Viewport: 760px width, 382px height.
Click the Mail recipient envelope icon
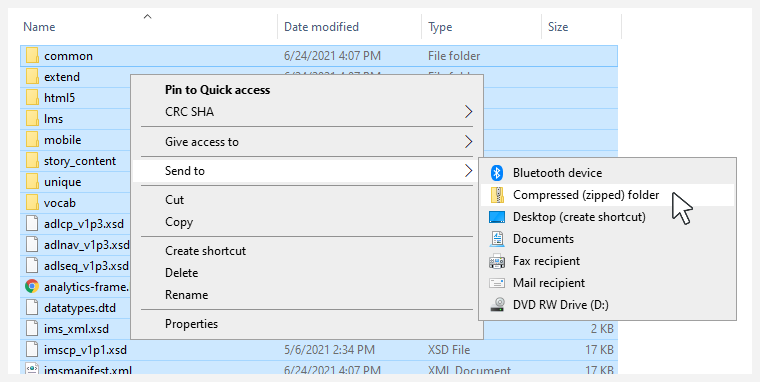[x=497, y=283]
